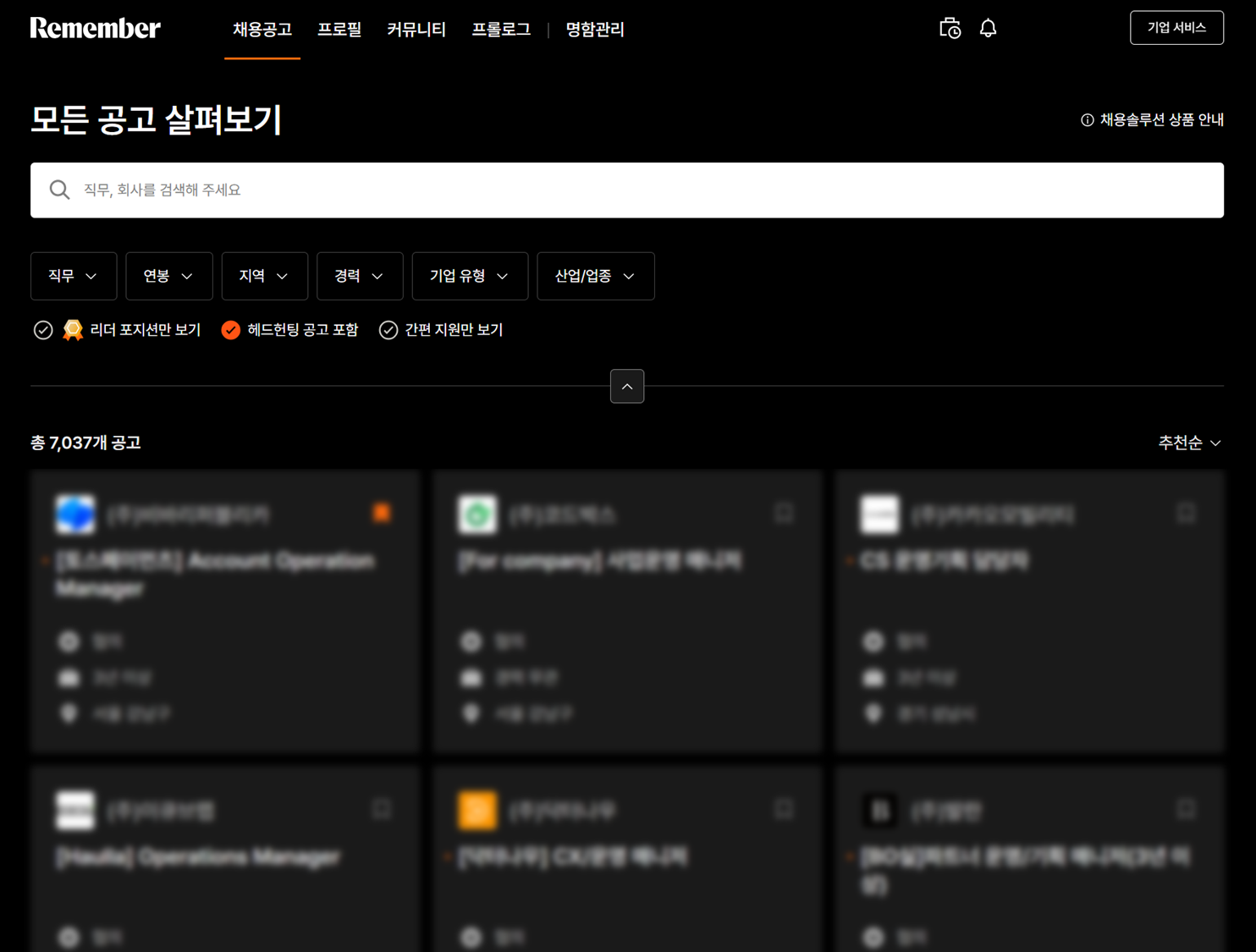The width and height of the screenshot is (1256, 952).
Task: Click the medal icon beside 리더 포지션만 보기
Action: pos(73,330)
